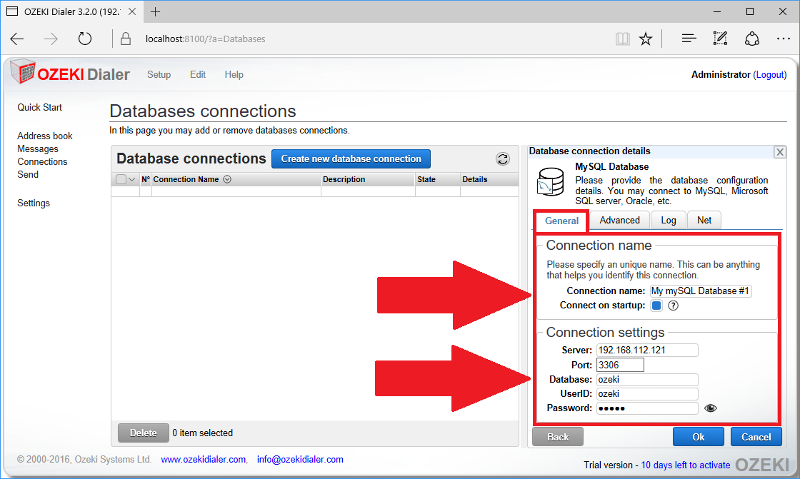
Task: Open the dropdown arrow beside select-all checkbox
Action: click(x=132, y=180)
